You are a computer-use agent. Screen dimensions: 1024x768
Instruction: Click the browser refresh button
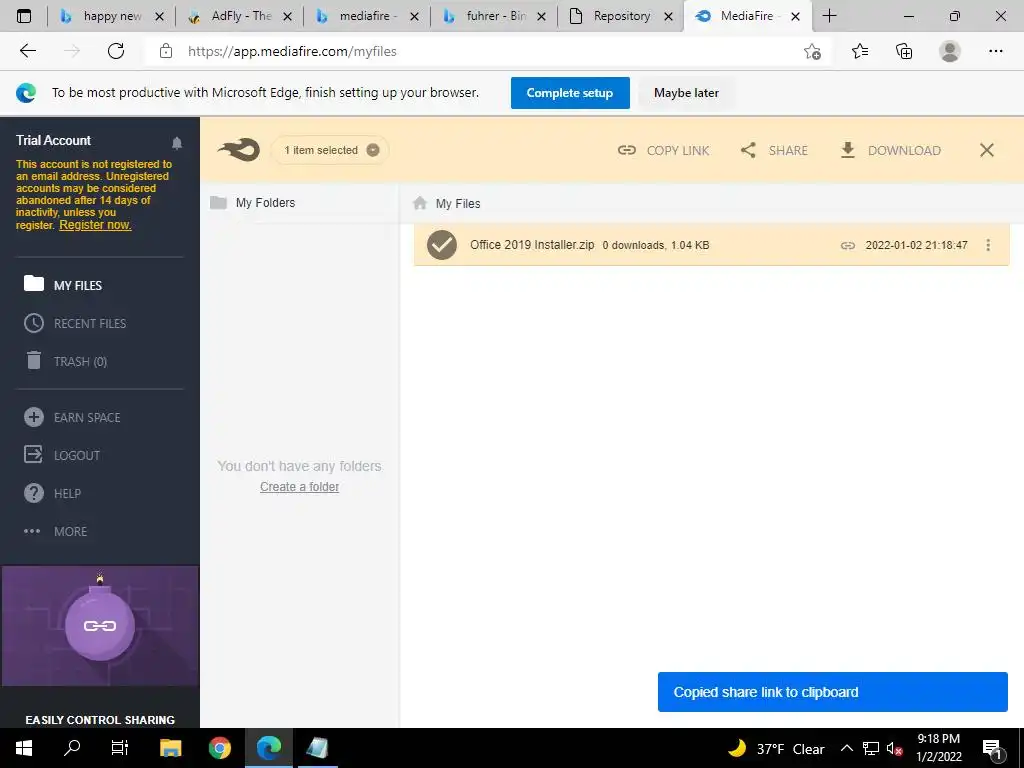[x=116, y=51]
